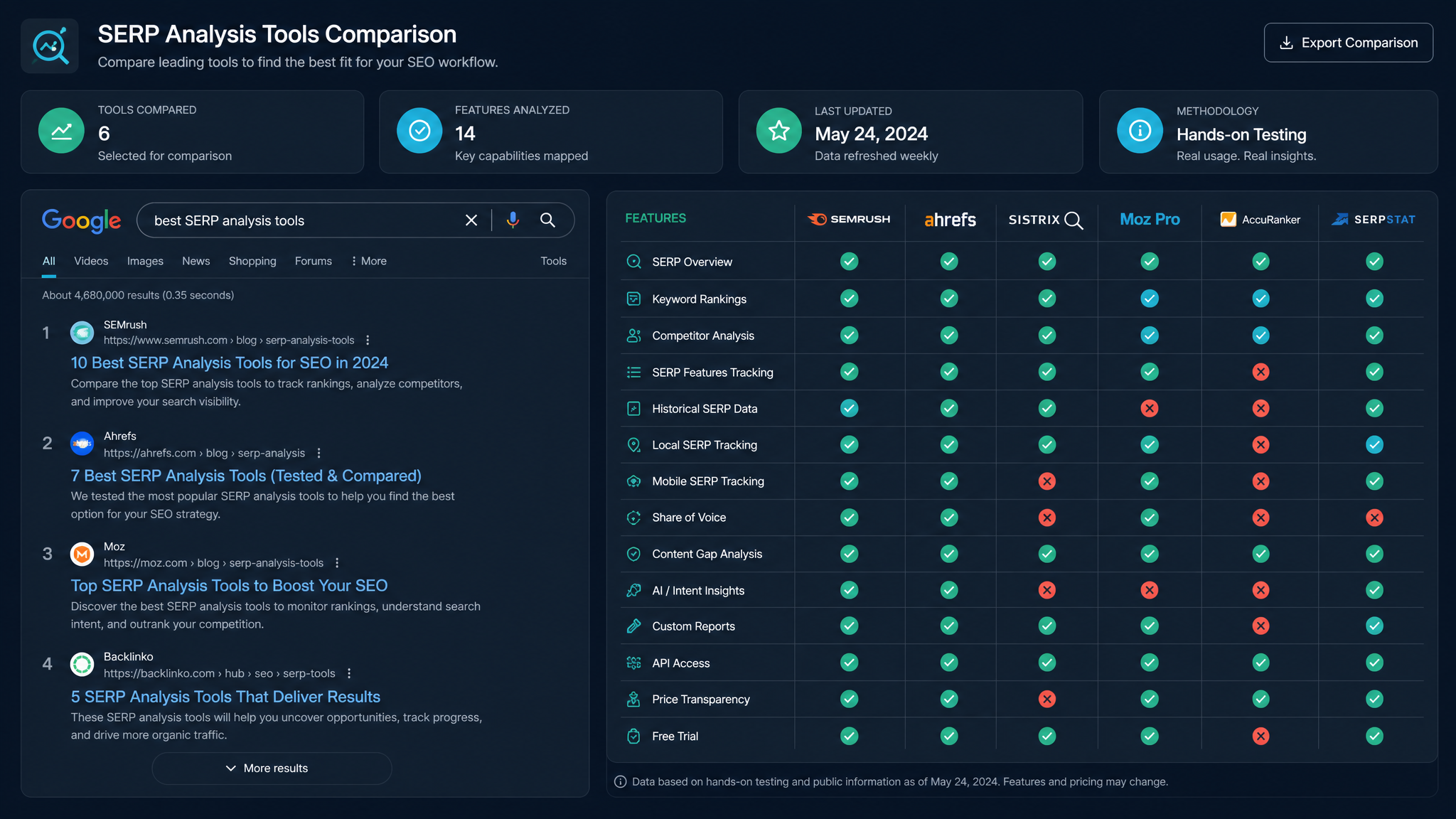Open '7 Best SERP Analysis Tools' link
Image resolution: width=1456 pixels, height=819 pixels.
coord(246,476)
